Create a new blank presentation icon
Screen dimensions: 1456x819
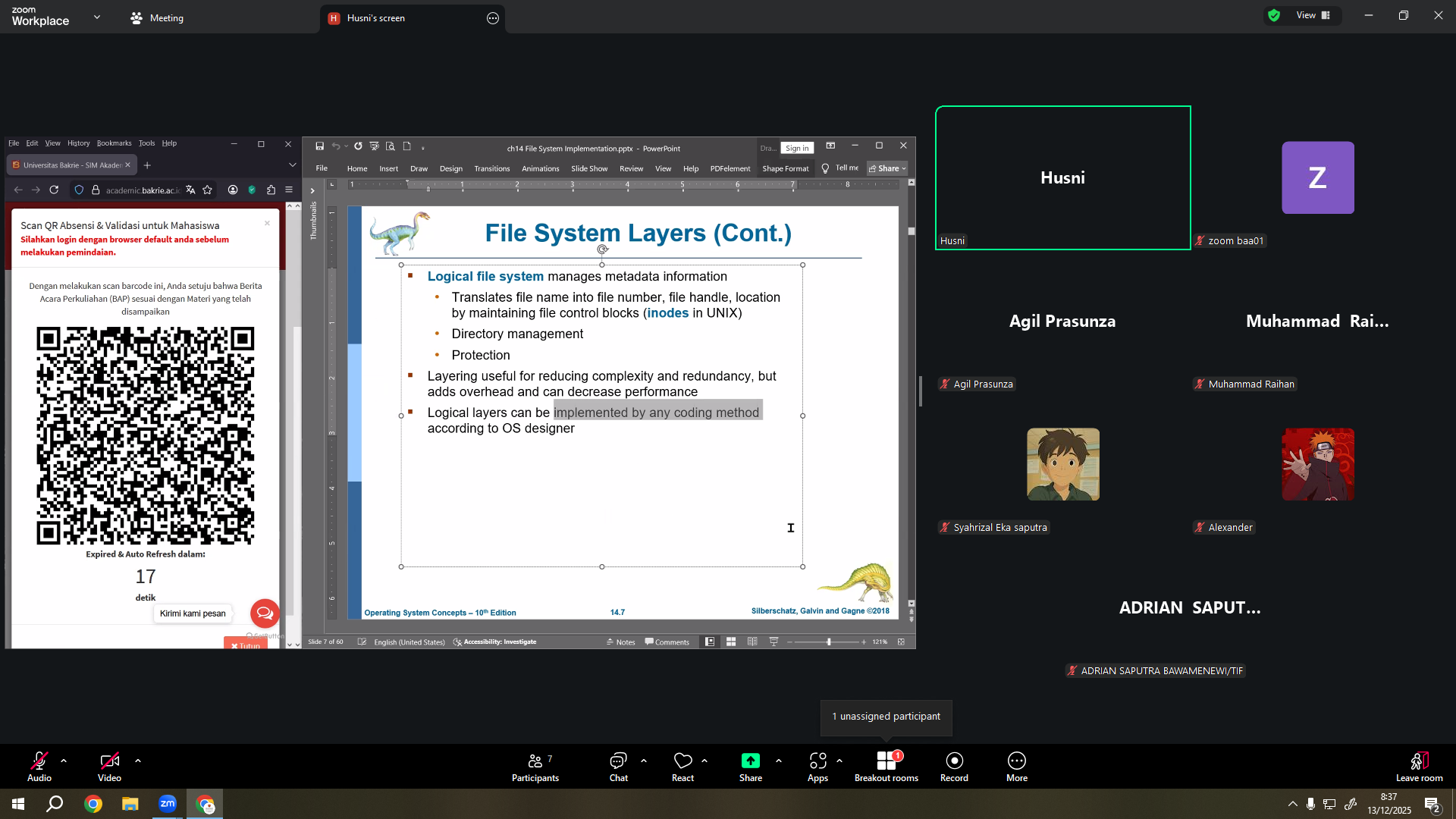pos(407,146)
